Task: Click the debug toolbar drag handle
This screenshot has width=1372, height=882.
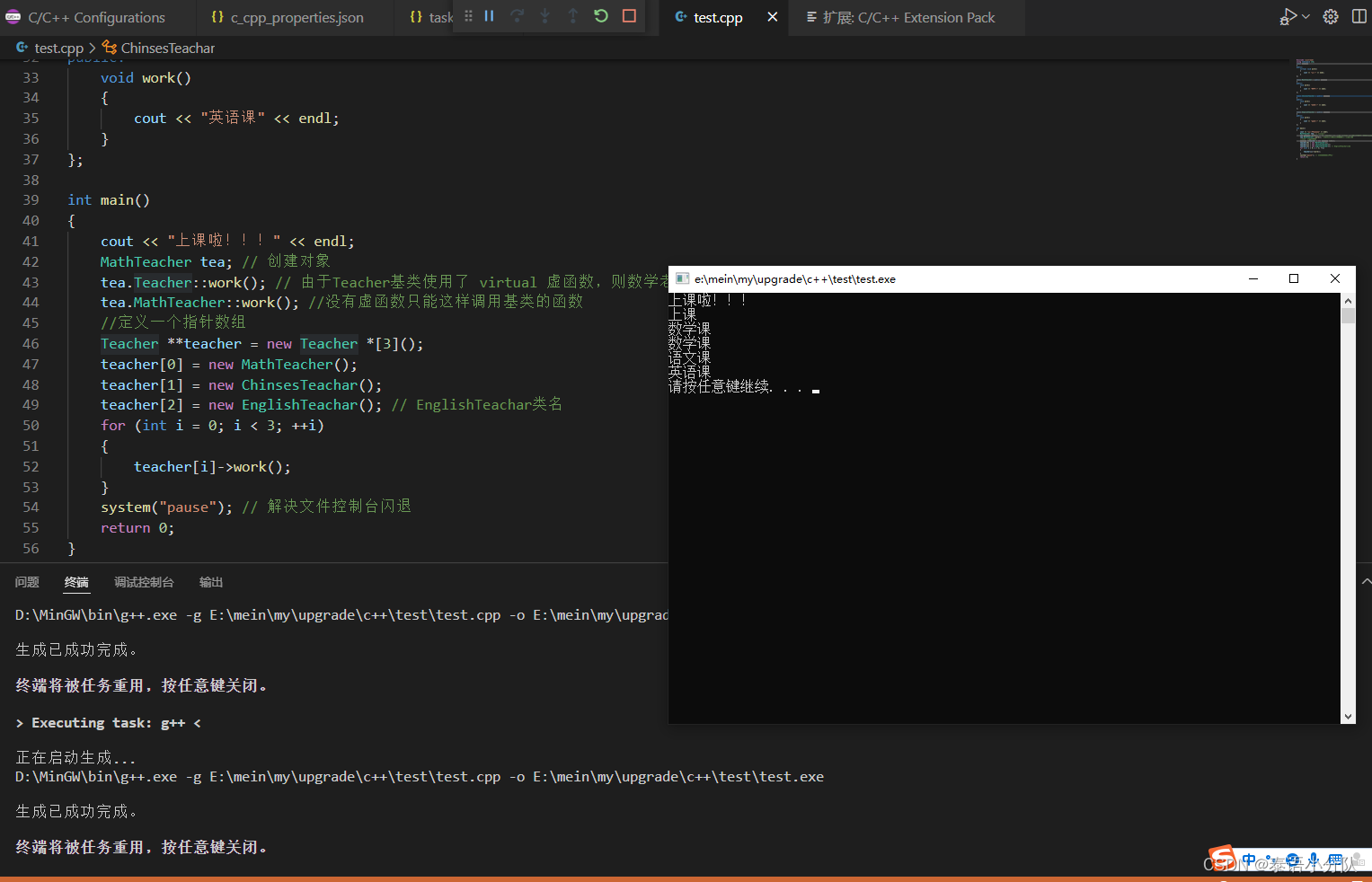Action: [468, 16]
